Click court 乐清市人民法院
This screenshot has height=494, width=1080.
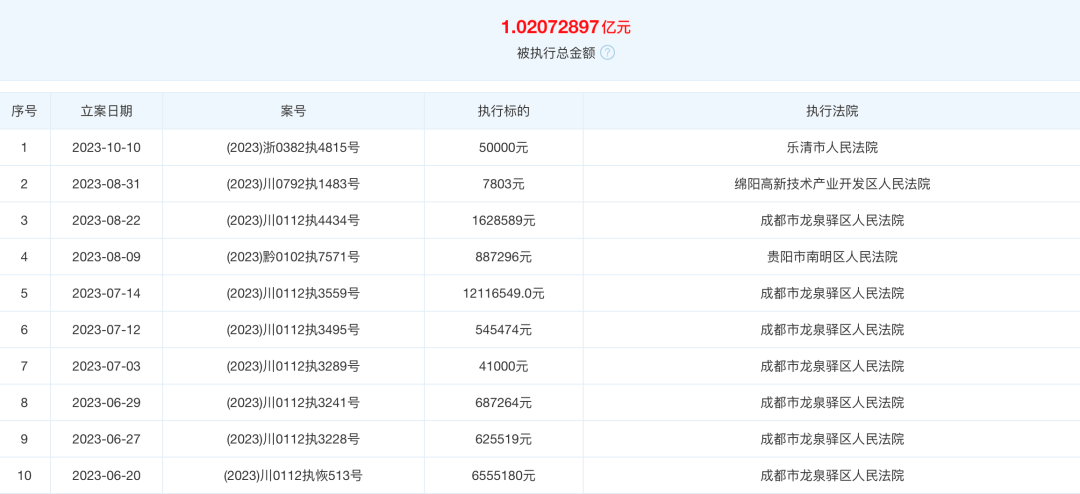tap(831, 147)
